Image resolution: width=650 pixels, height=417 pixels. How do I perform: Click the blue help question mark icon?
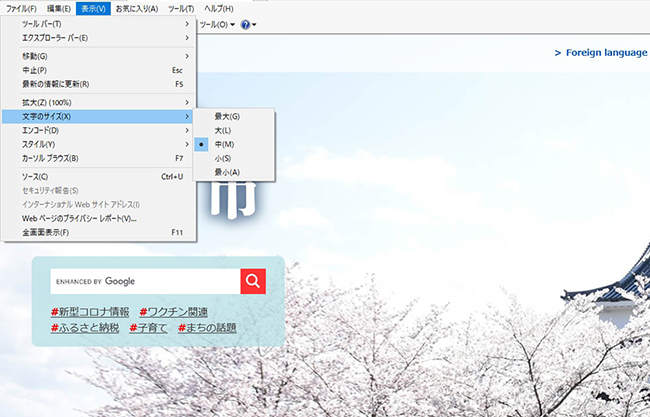[x=246, y=24]
